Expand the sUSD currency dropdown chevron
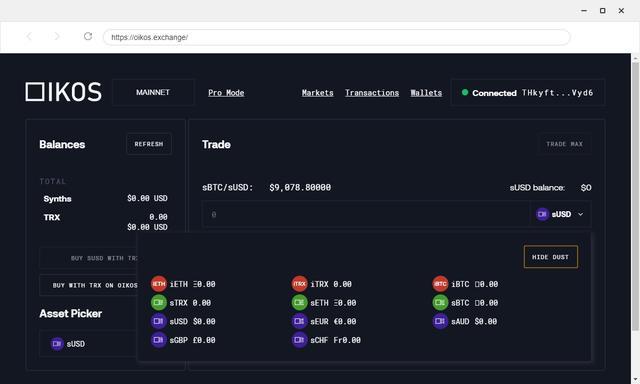 click(x=580, y=214)
